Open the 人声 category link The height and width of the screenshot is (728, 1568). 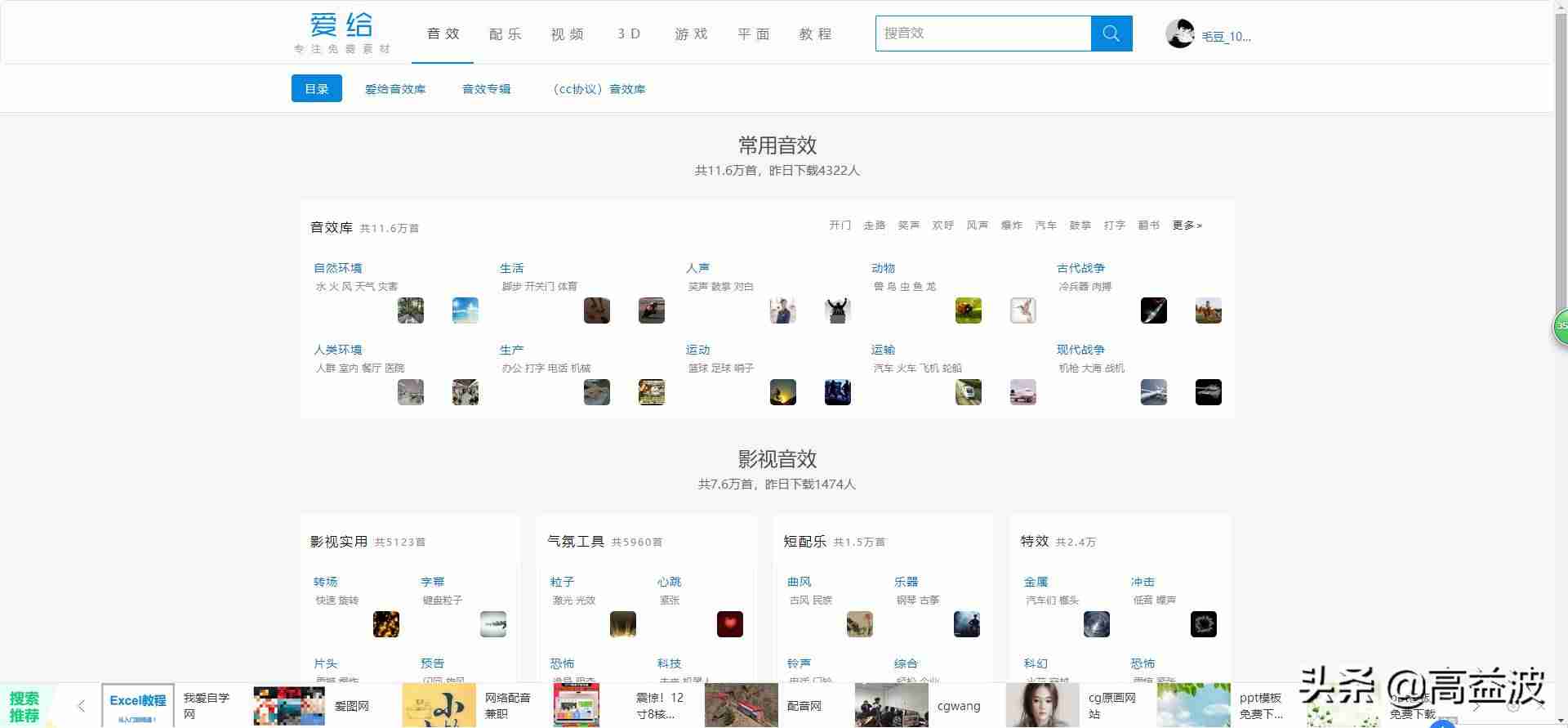coord(698,268)
